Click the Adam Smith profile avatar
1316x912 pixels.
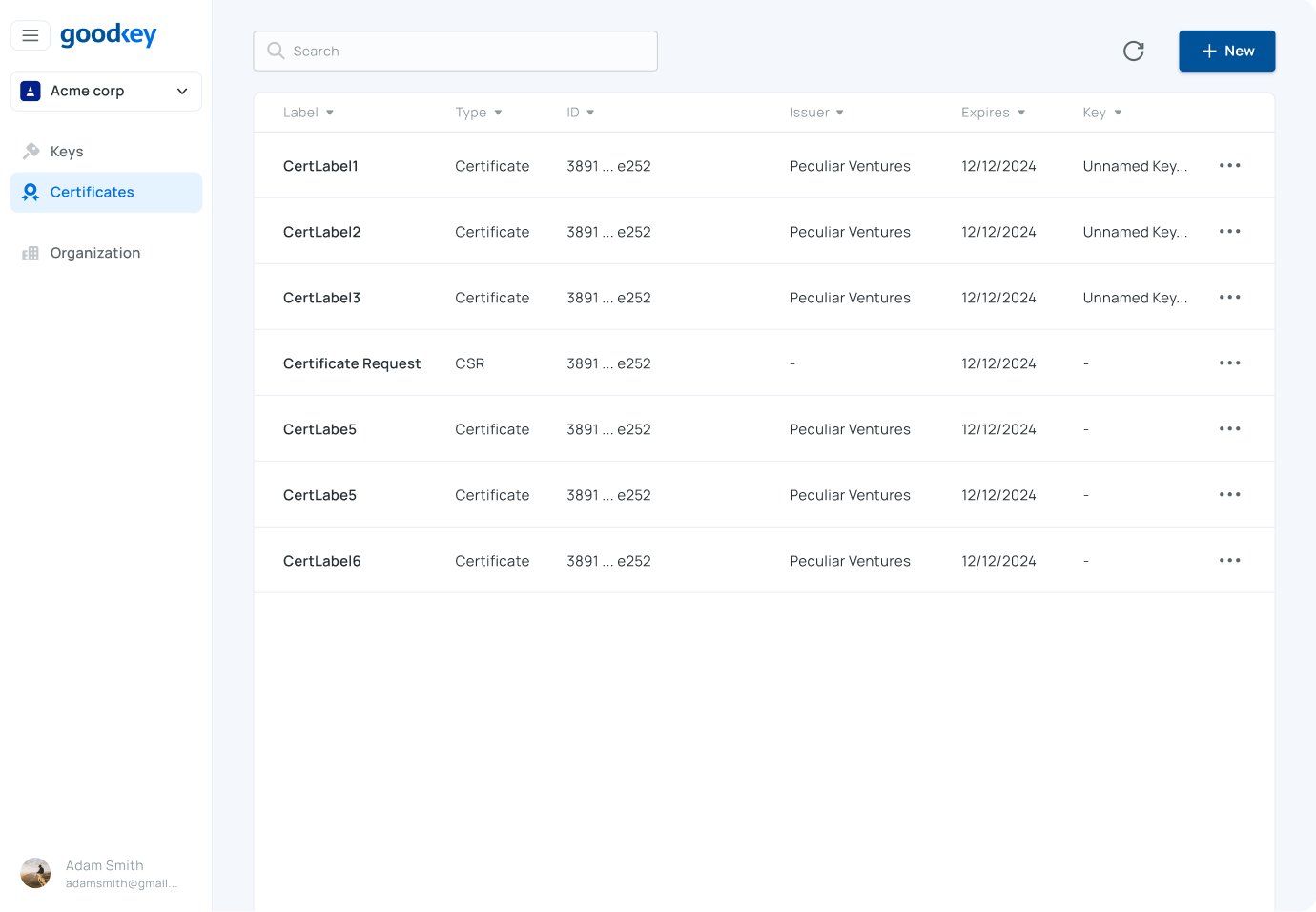35,872
